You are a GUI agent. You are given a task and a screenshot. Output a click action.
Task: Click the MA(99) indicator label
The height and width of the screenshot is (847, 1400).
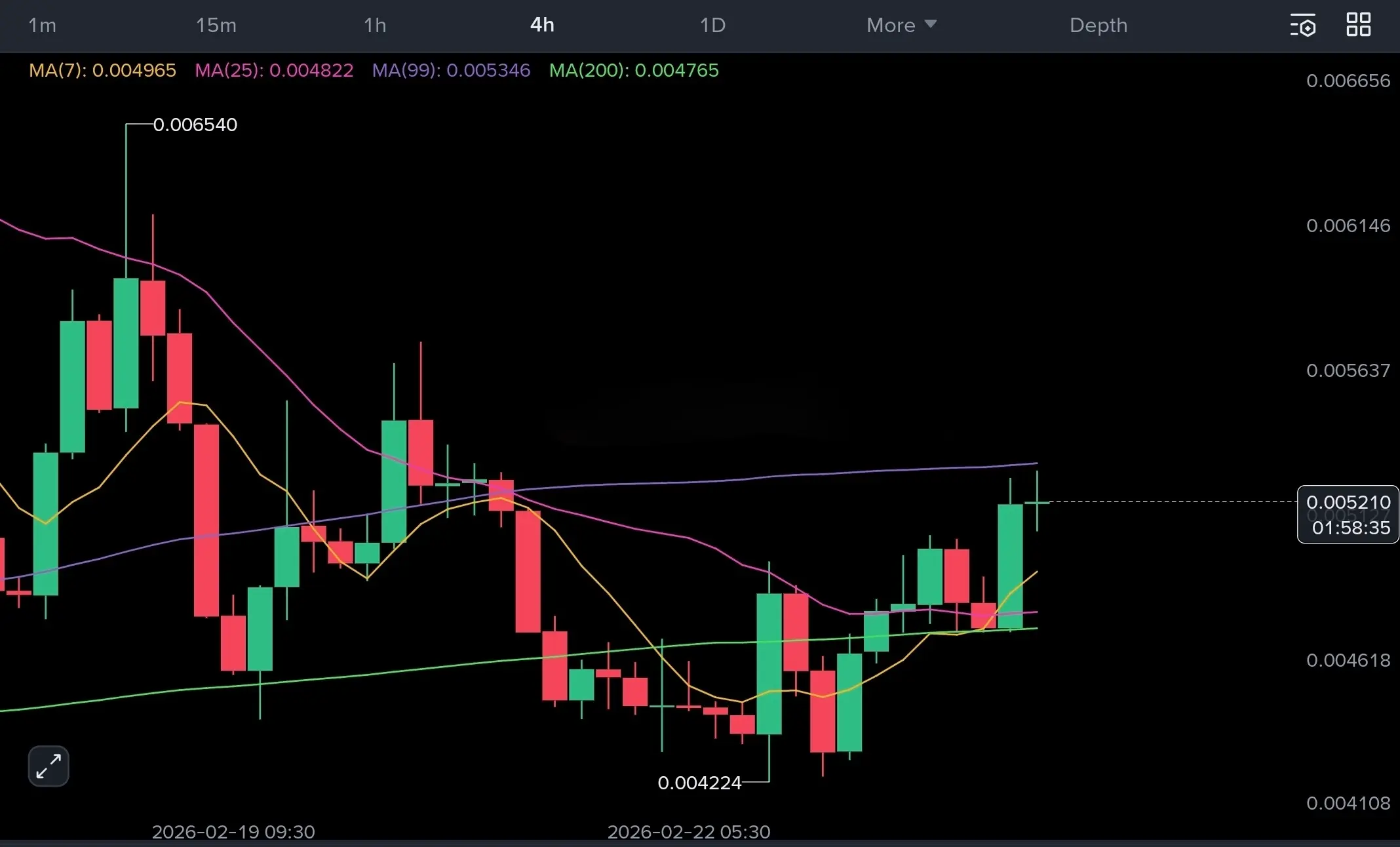tap(451, 70)
